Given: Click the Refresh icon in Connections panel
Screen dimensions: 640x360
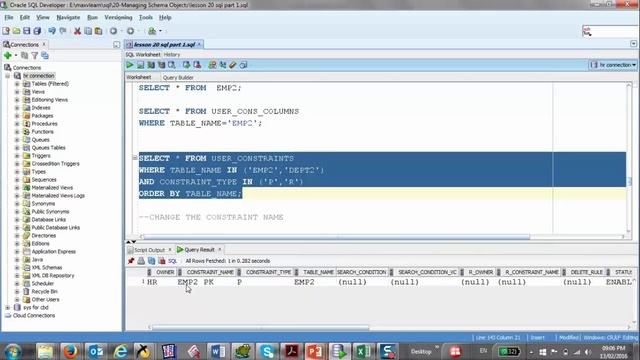Looking at the screenshot, I should (x=24, y=56).
